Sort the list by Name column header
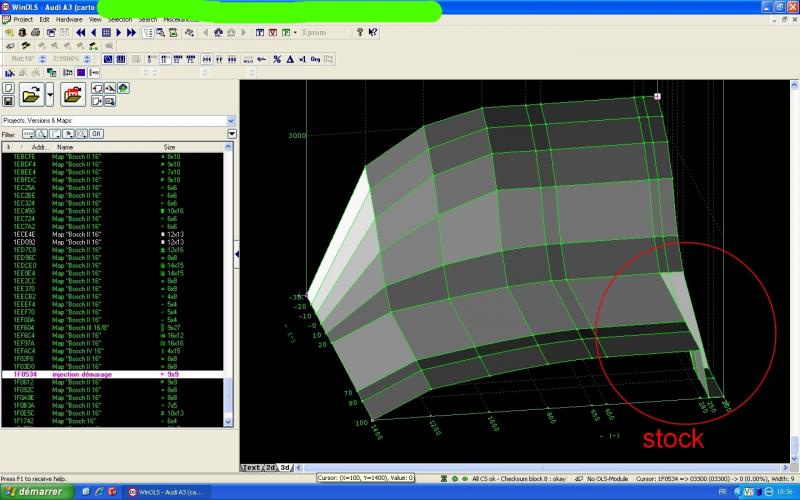The image size is (800, 500). pos(65,147)
